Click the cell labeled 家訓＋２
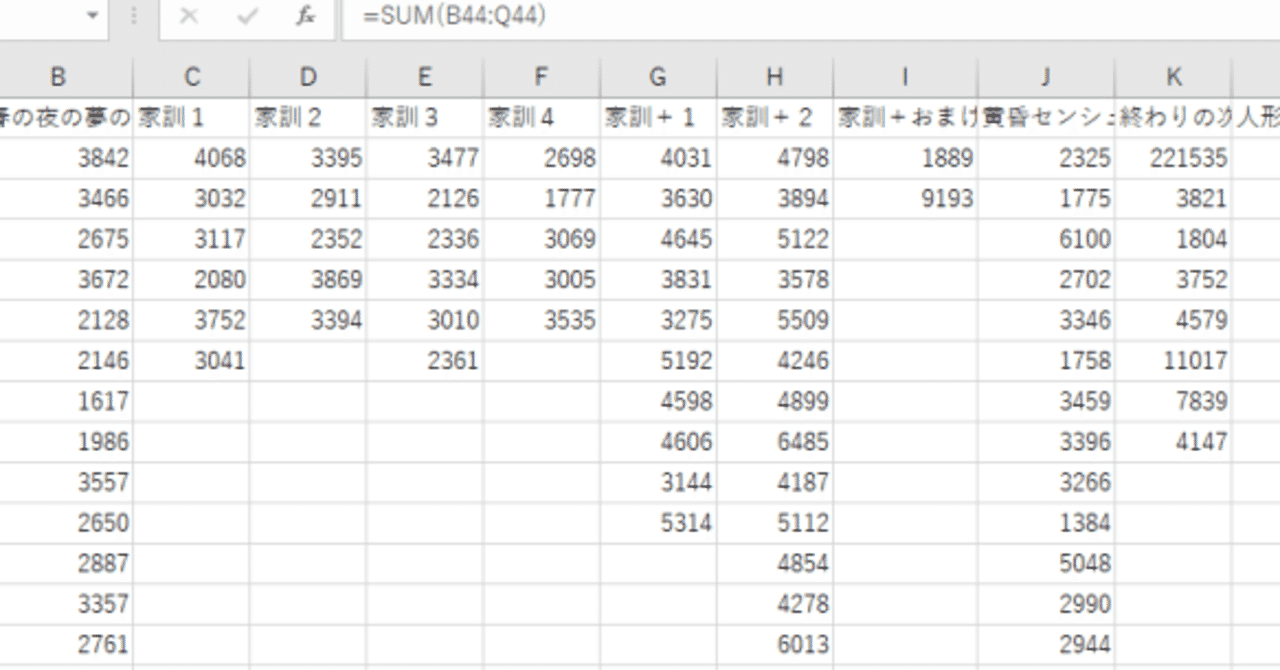Screen dimensions: 1280x670 pyautogui.click(x=774, y=118)
